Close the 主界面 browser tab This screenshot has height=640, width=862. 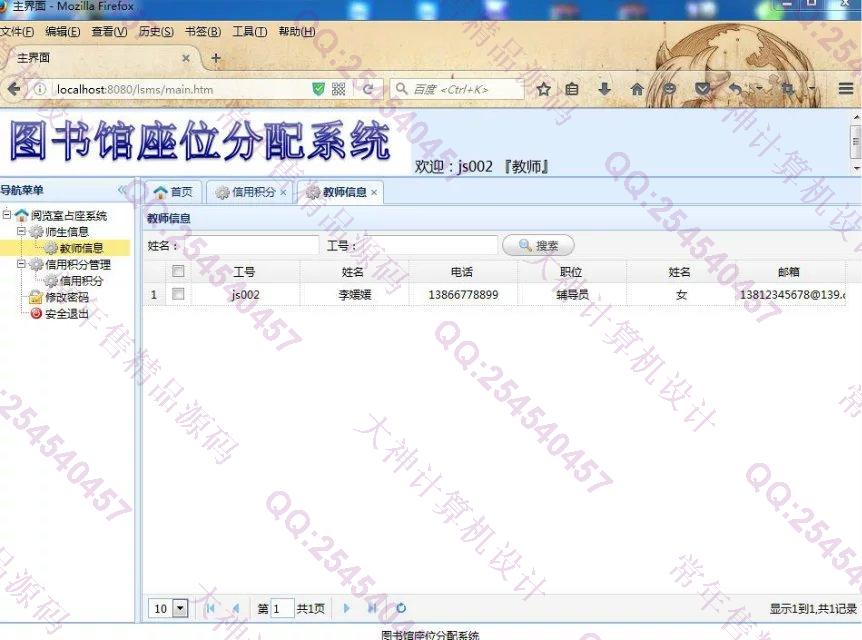(x=186, y=58)
